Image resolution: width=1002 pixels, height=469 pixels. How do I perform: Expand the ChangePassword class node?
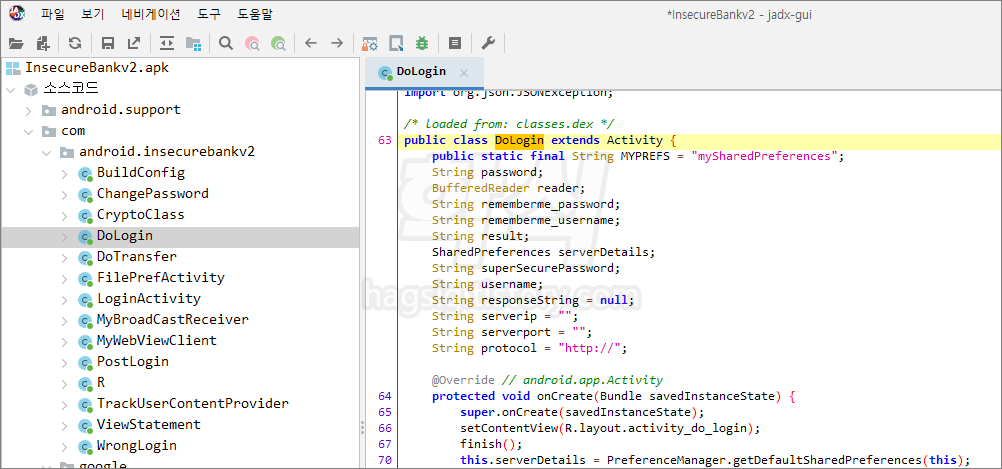pos(64,194)
